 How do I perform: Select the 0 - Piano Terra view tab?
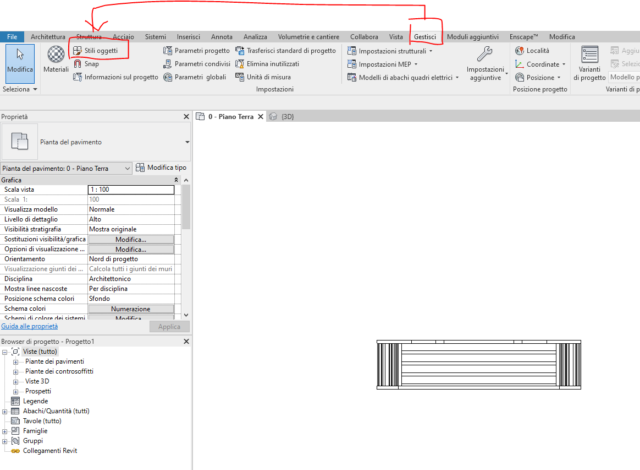click(x=231, y=117)
